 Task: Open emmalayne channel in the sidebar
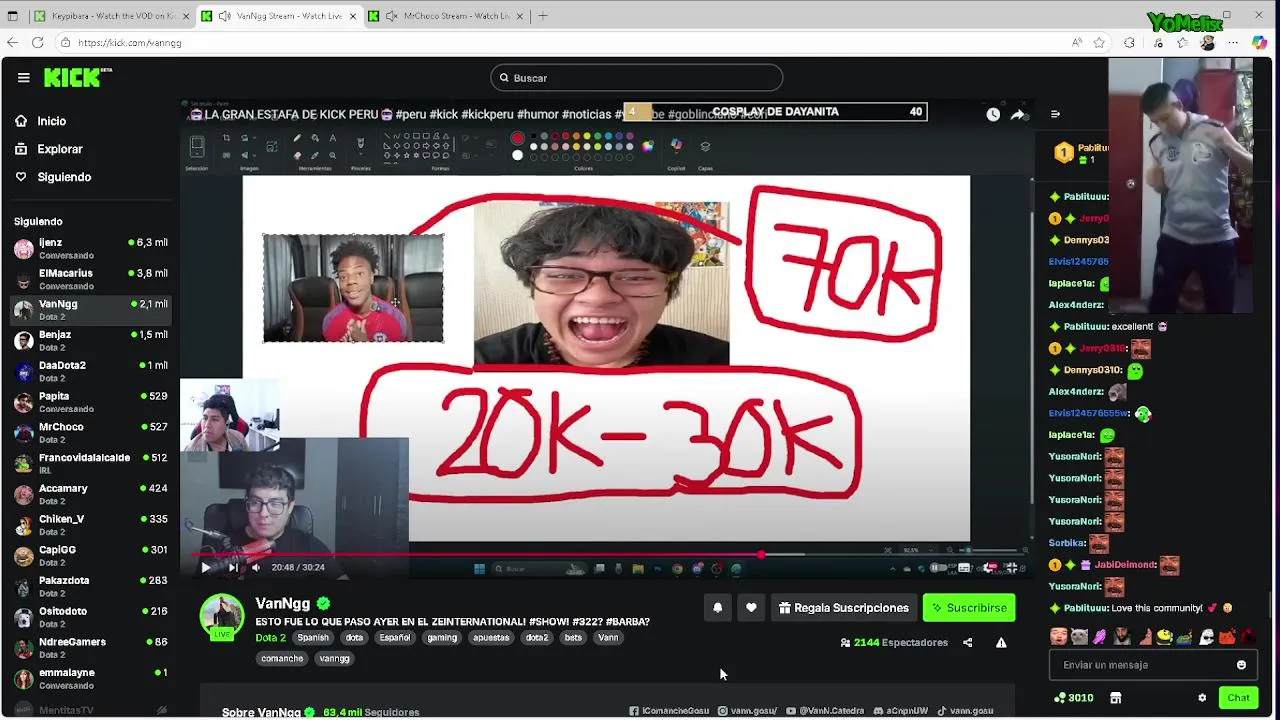coord(90,679)
